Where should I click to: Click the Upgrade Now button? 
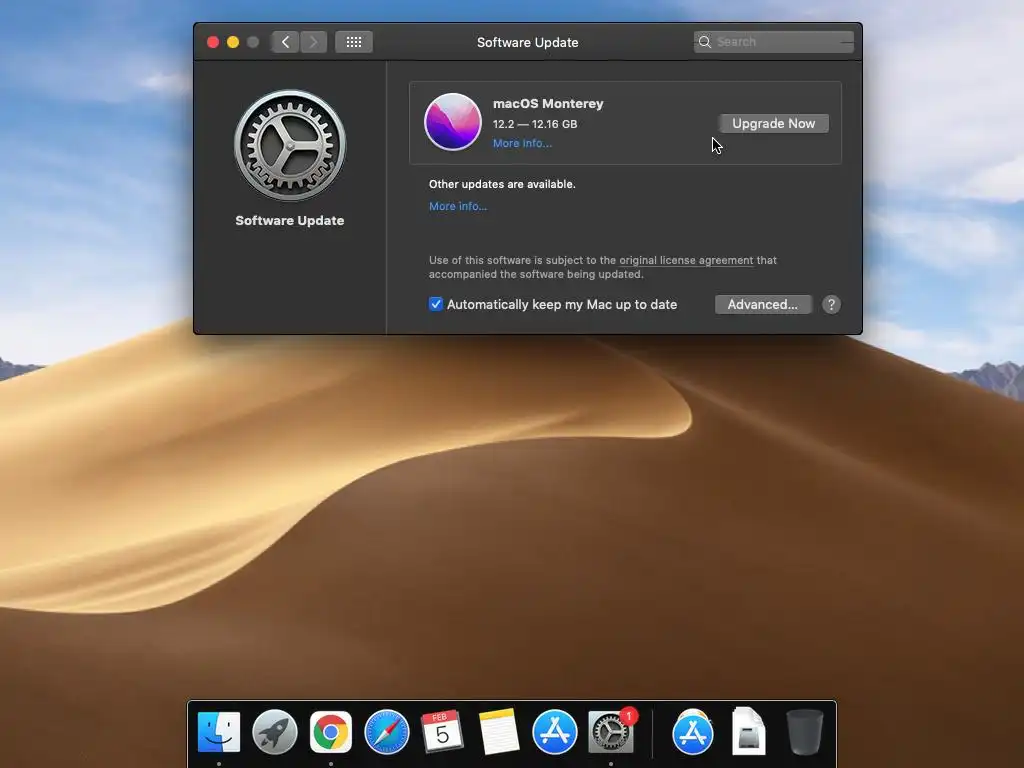point(774,123)
